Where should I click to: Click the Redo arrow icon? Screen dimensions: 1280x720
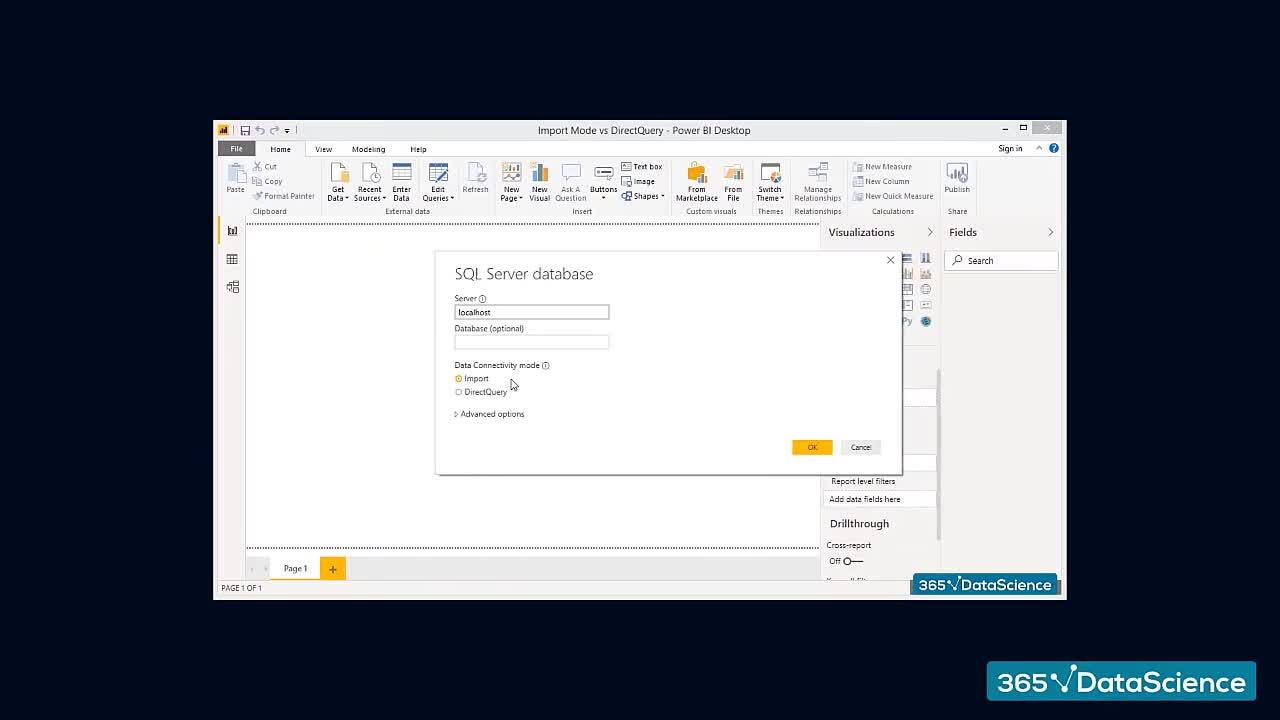(274, 130)
